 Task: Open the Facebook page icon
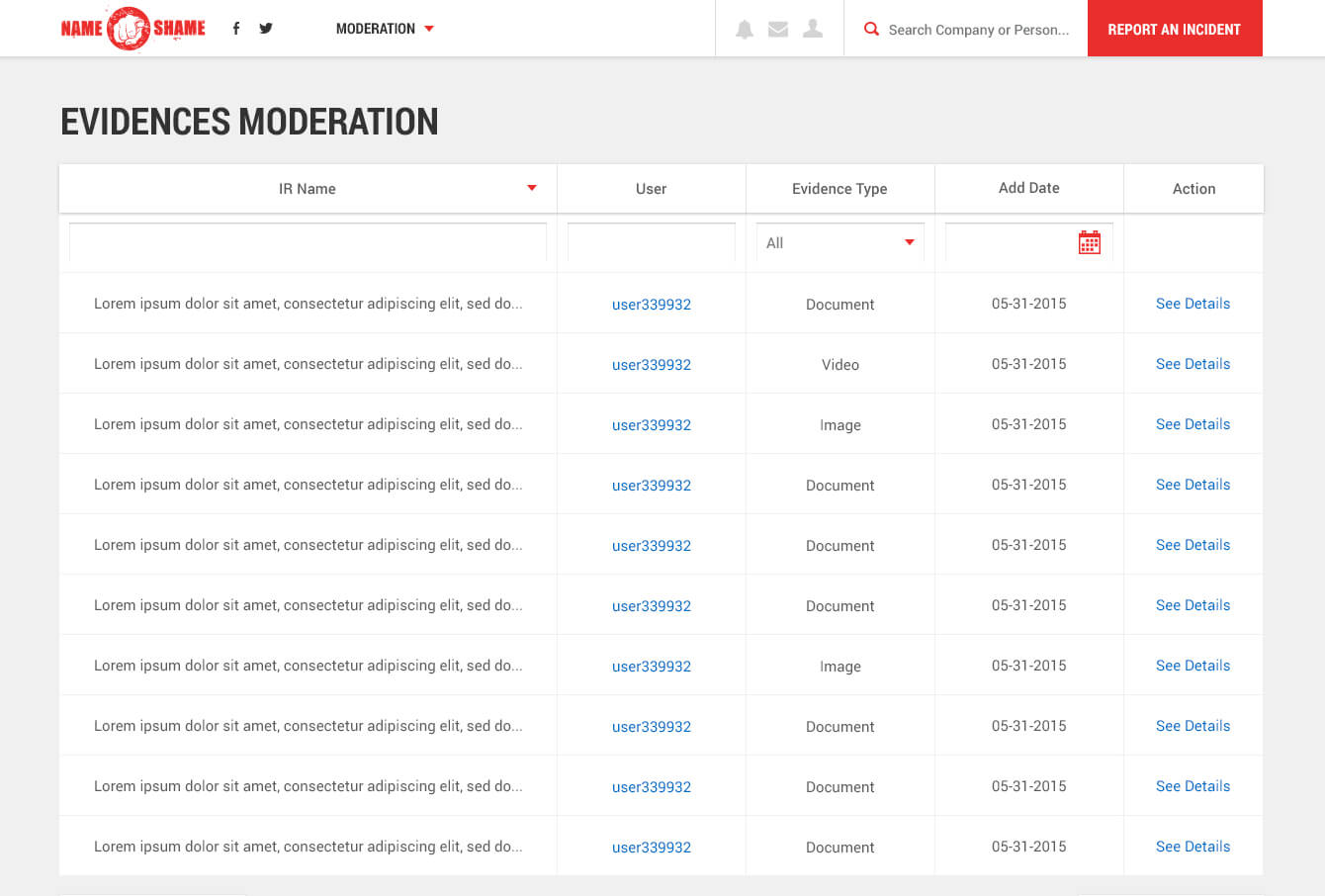pos(235,29)
